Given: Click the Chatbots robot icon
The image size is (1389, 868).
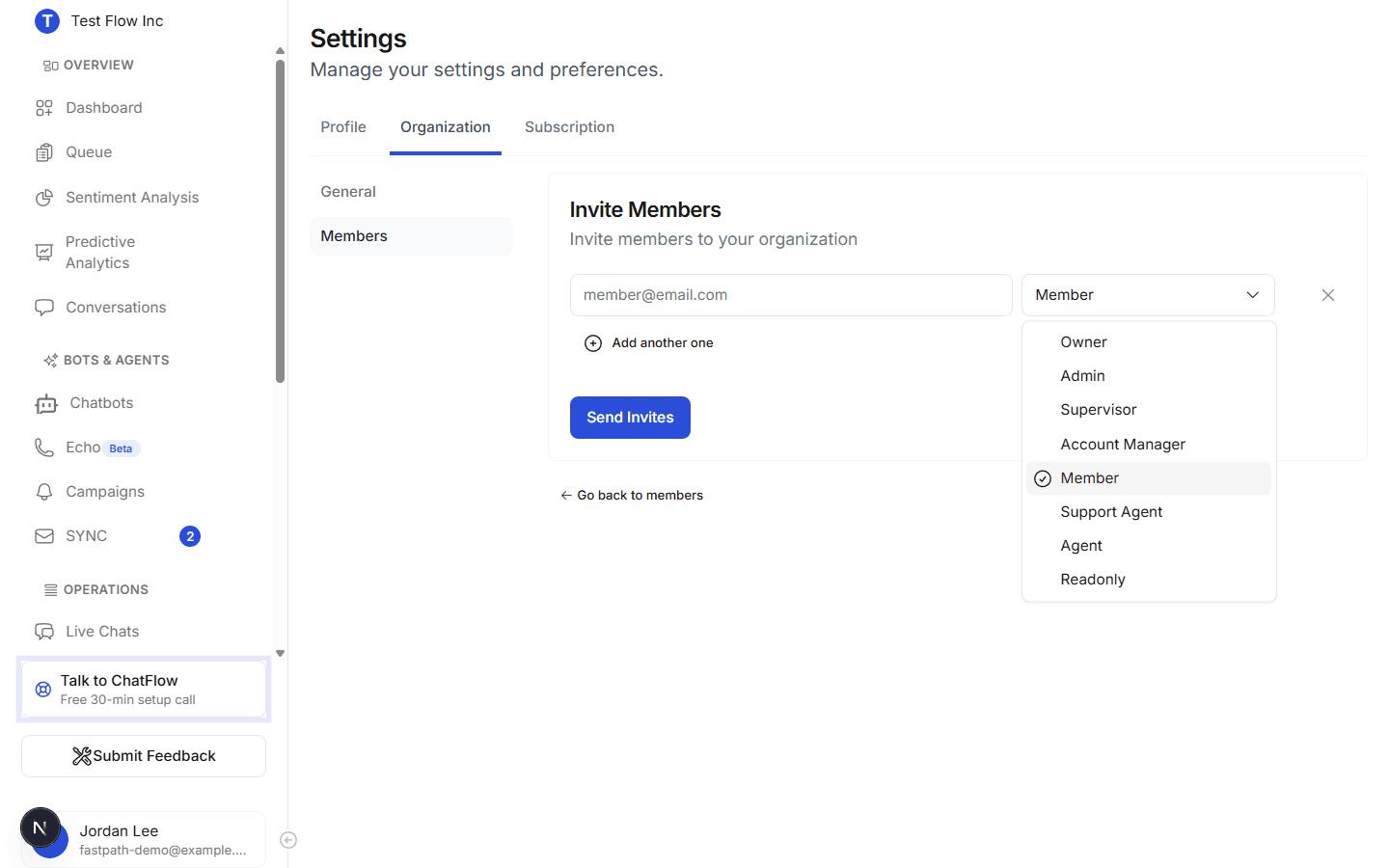Looking at the screenshot, I should [46, 404].
